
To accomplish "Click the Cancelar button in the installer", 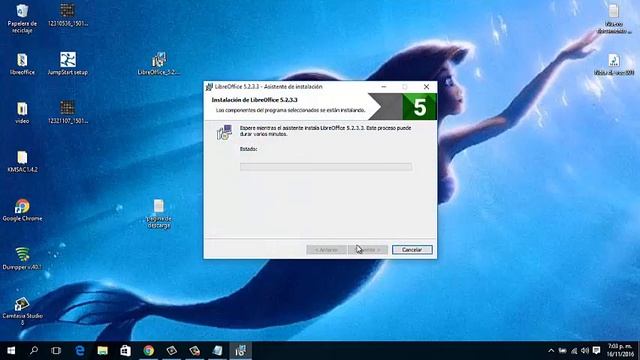I will (412, 249).
